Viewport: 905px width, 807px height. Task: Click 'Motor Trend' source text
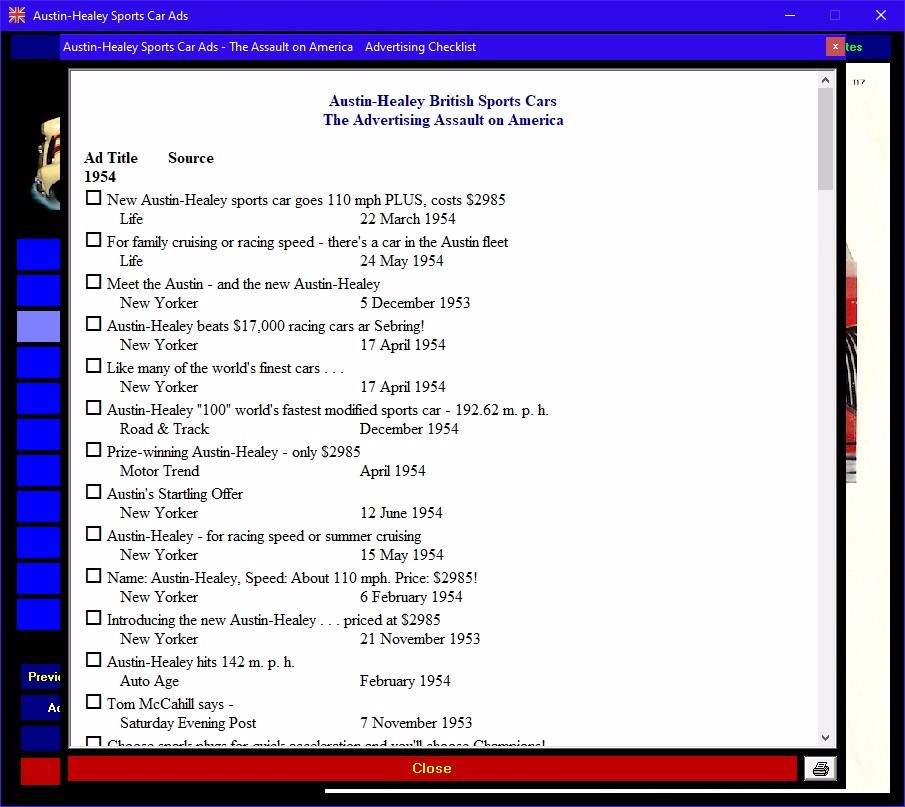[159, 471]
